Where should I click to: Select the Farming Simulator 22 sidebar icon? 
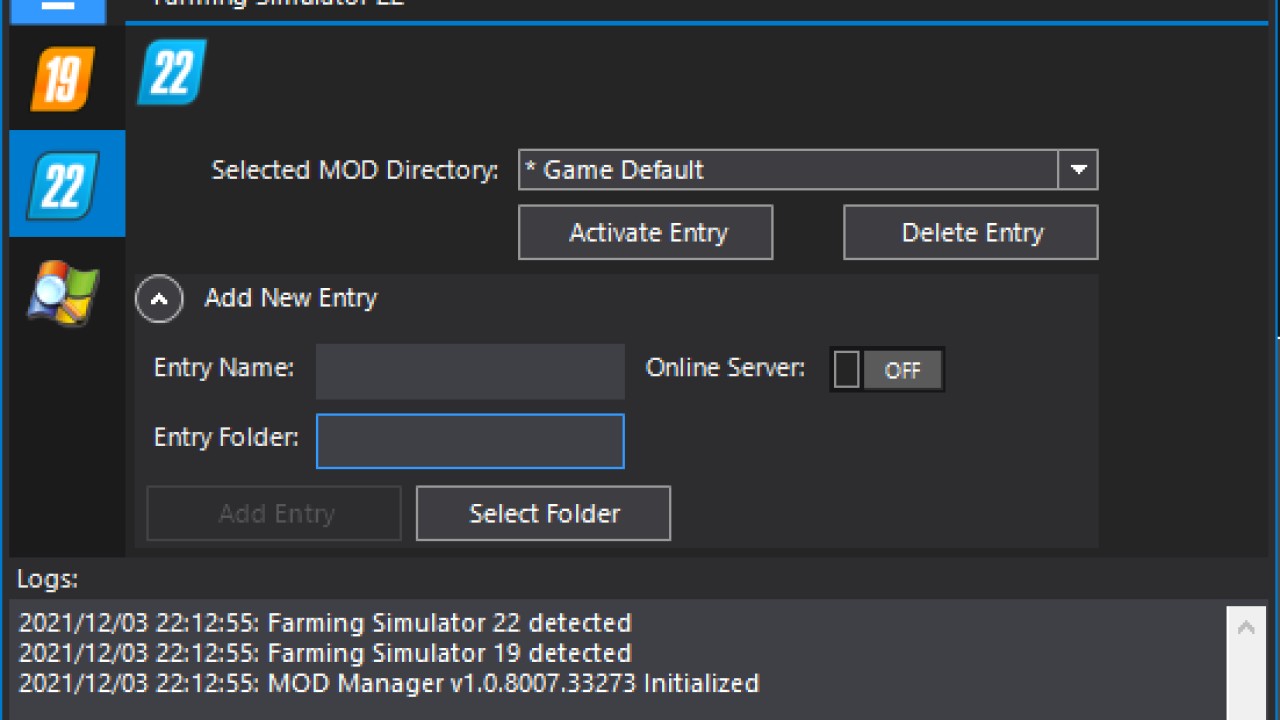(x=67, y=184)
